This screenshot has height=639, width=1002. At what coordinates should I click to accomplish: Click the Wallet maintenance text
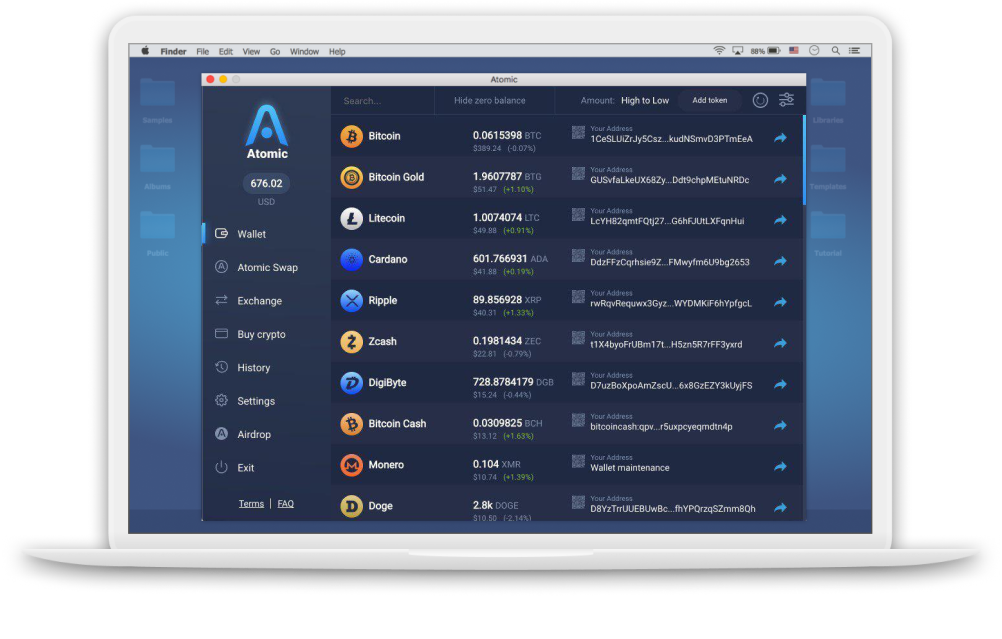pyautogui.click(x=629, y=468)
